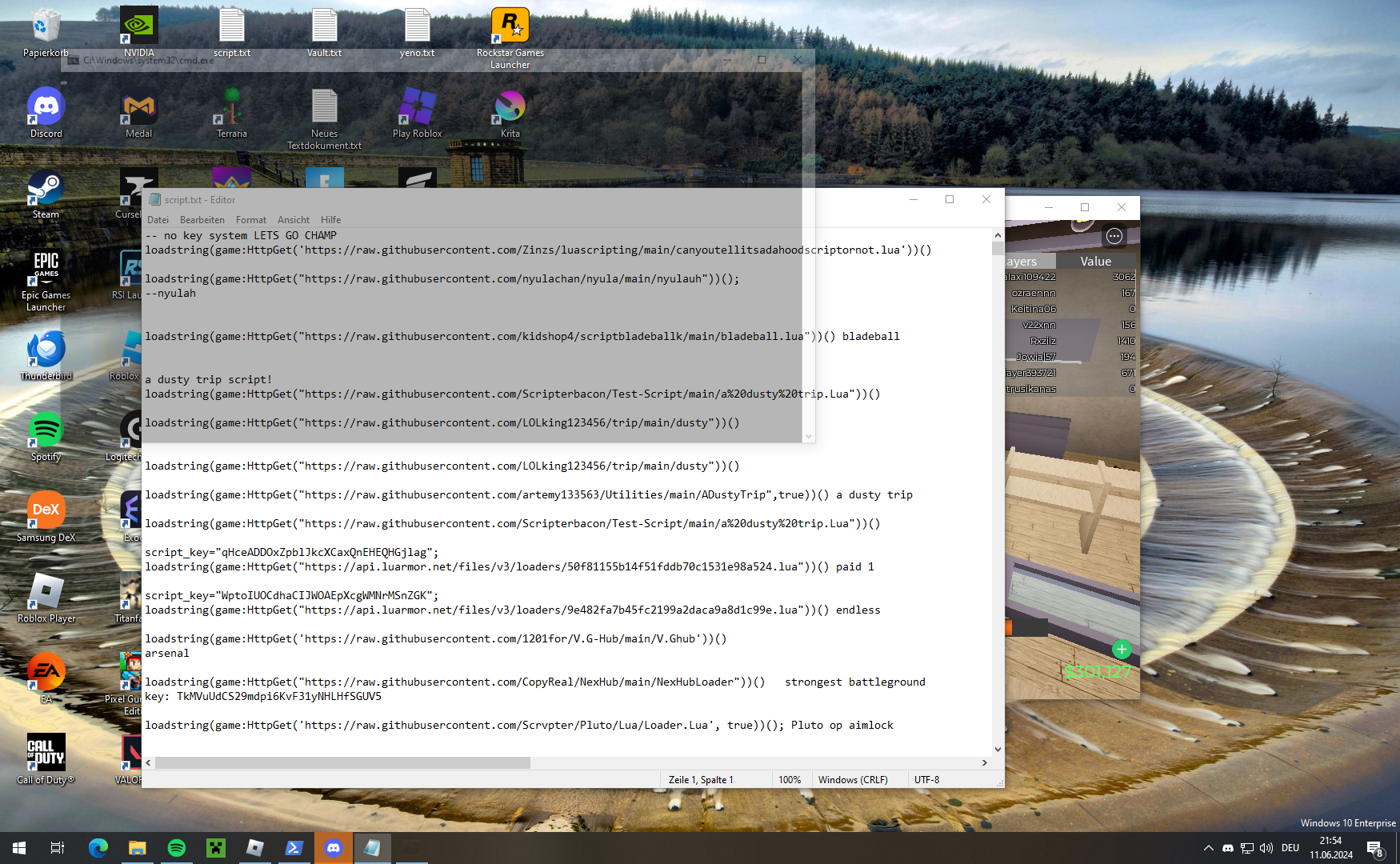Click the UTF-8 encoding status entry
The image size is (1400, 864).
(927, 780)
